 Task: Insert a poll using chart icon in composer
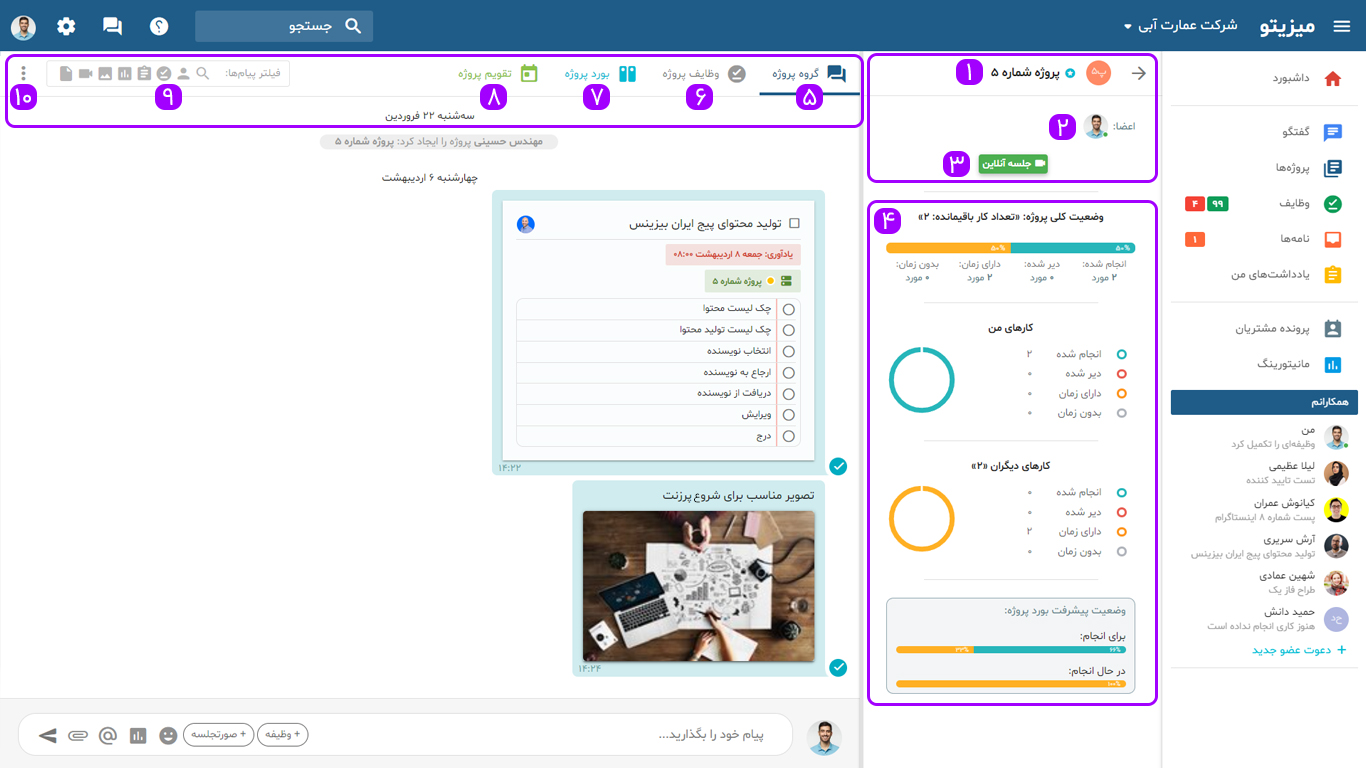click(138, 736)
